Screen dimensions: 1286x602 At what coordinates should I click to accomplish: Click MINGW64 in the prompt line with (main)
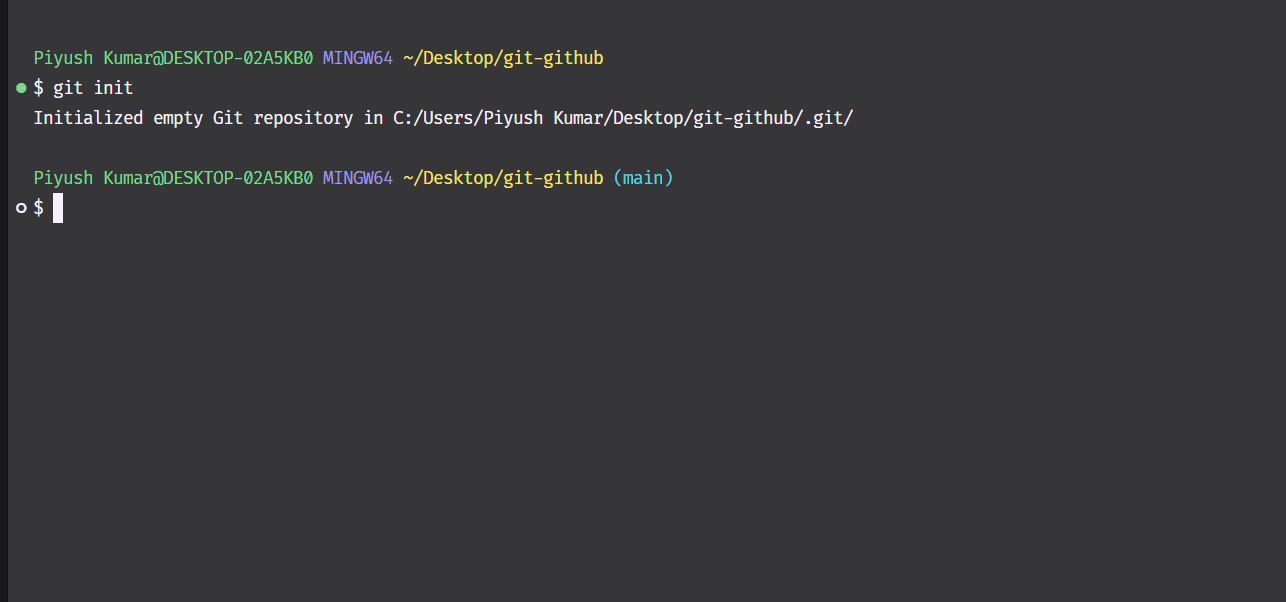pos(357,178)
